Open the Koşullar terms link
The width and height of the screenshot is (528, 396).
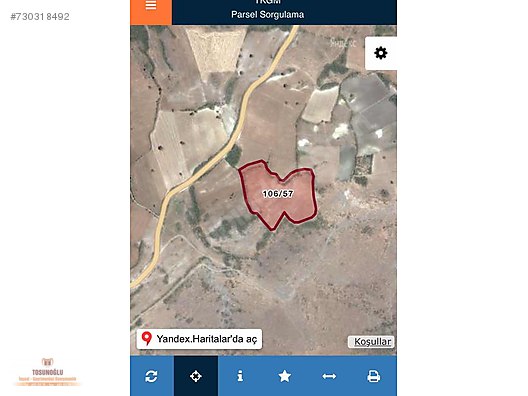coord(371,342)
